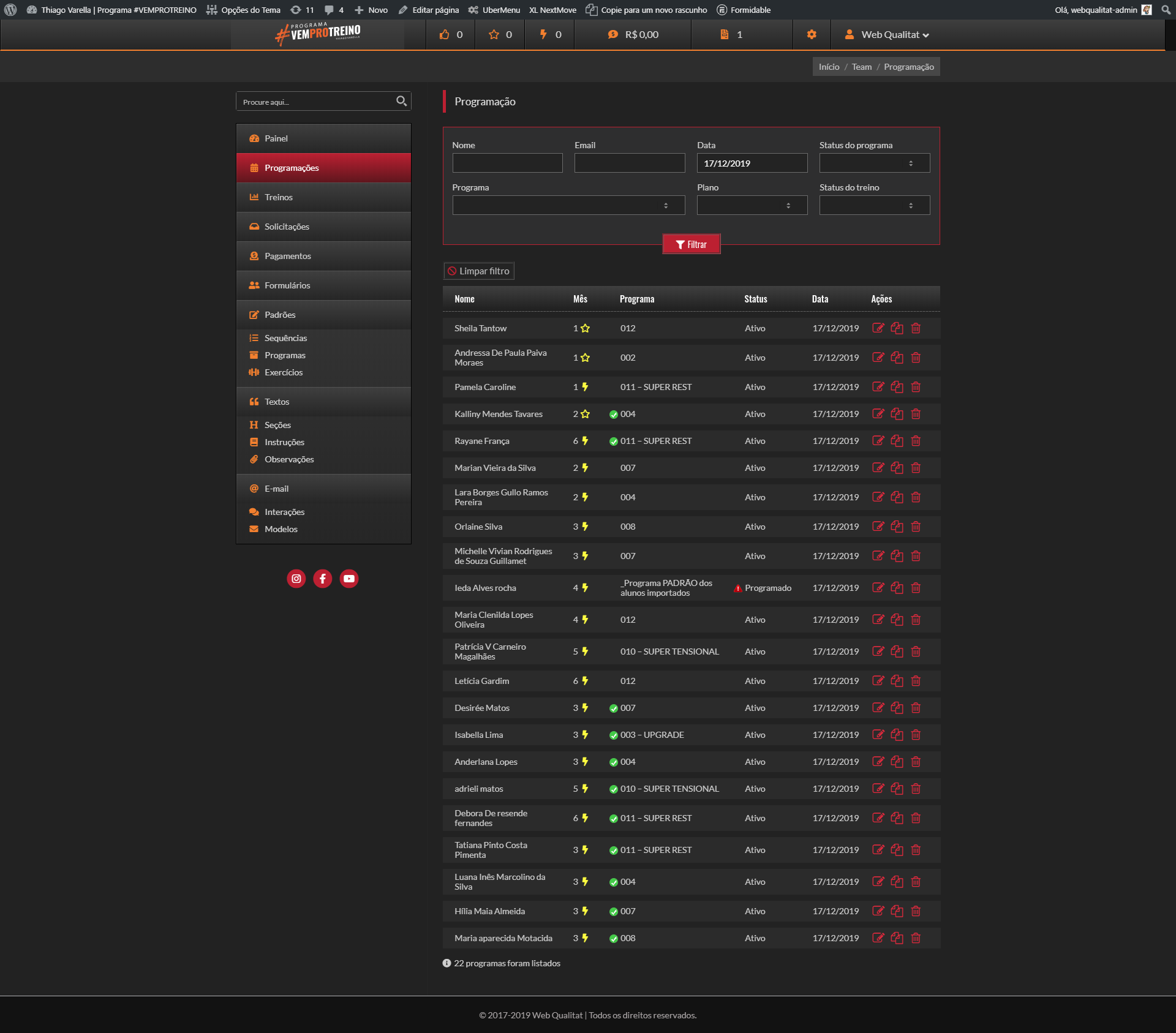Click the Data input field
Viewport: 1176px width, 1033px height.
(752, 163)
